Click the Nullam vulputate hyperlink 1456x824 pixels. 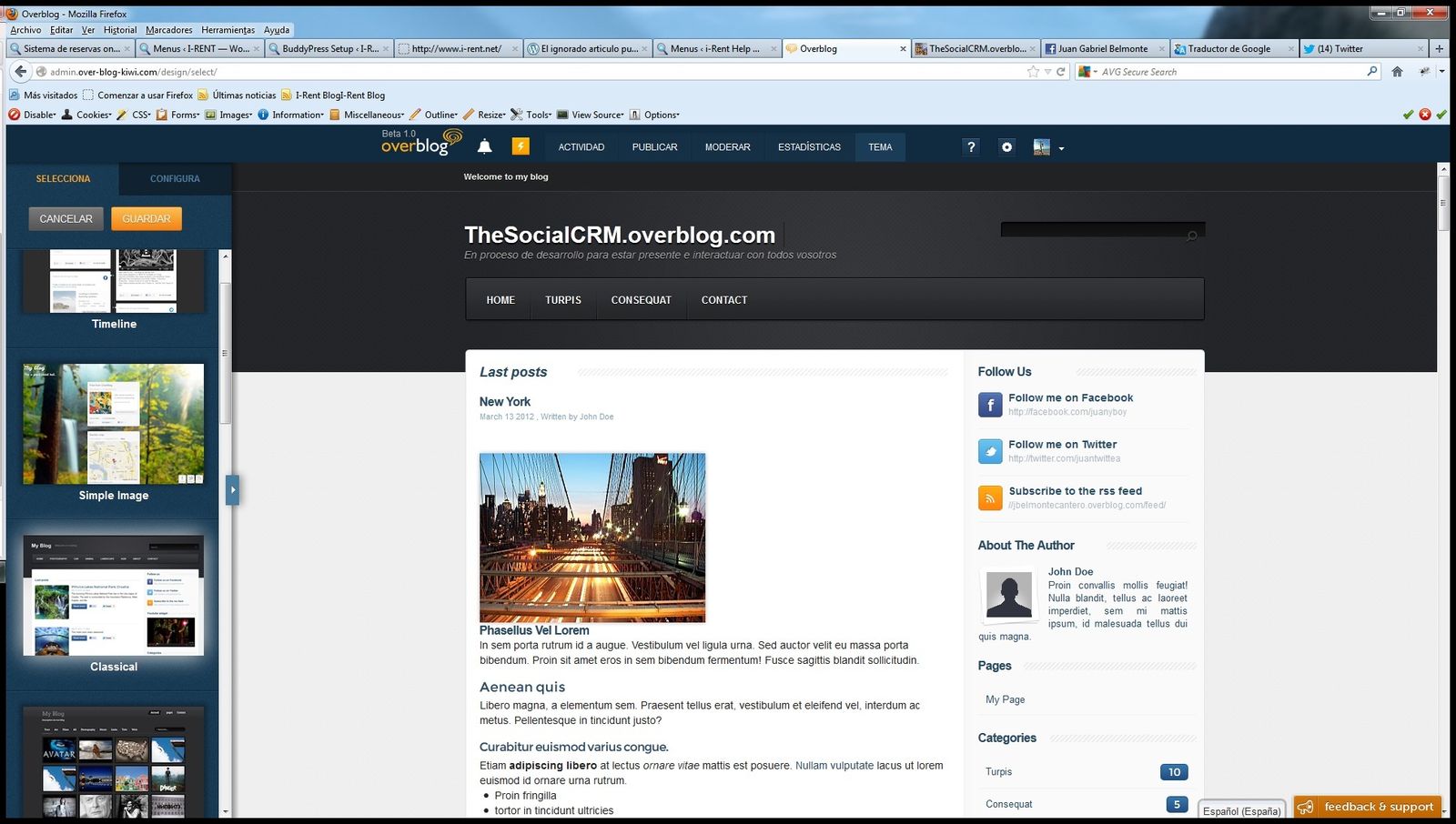(834, 766)
